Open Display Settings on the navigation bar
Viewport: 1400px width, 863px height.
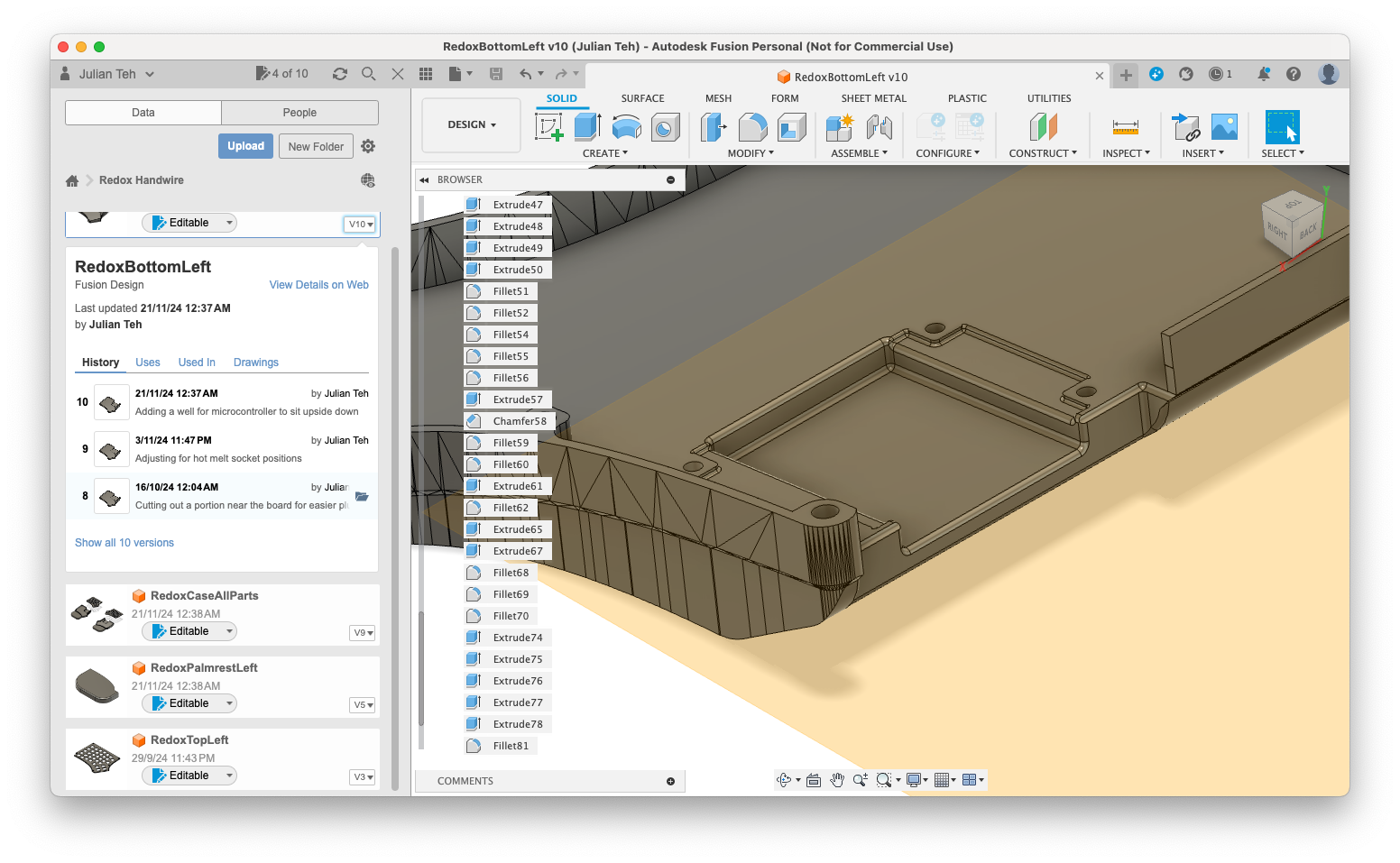[914, 779]
